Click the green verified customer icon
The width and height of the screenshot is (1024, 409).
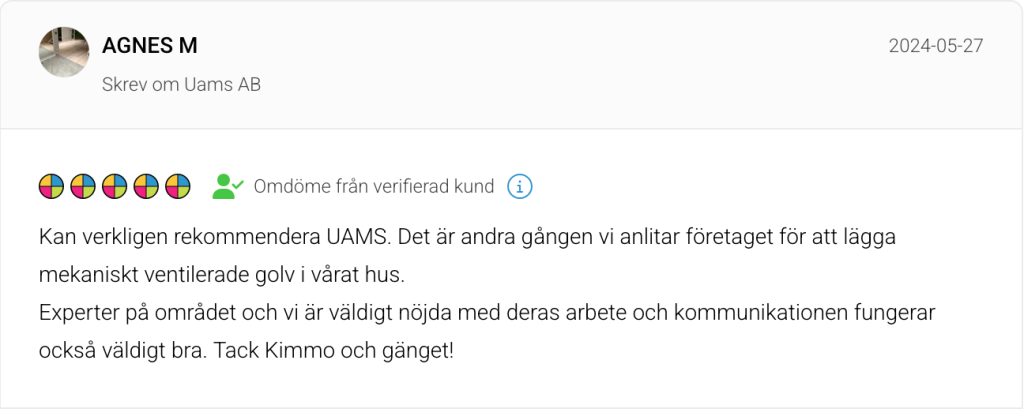227,186
